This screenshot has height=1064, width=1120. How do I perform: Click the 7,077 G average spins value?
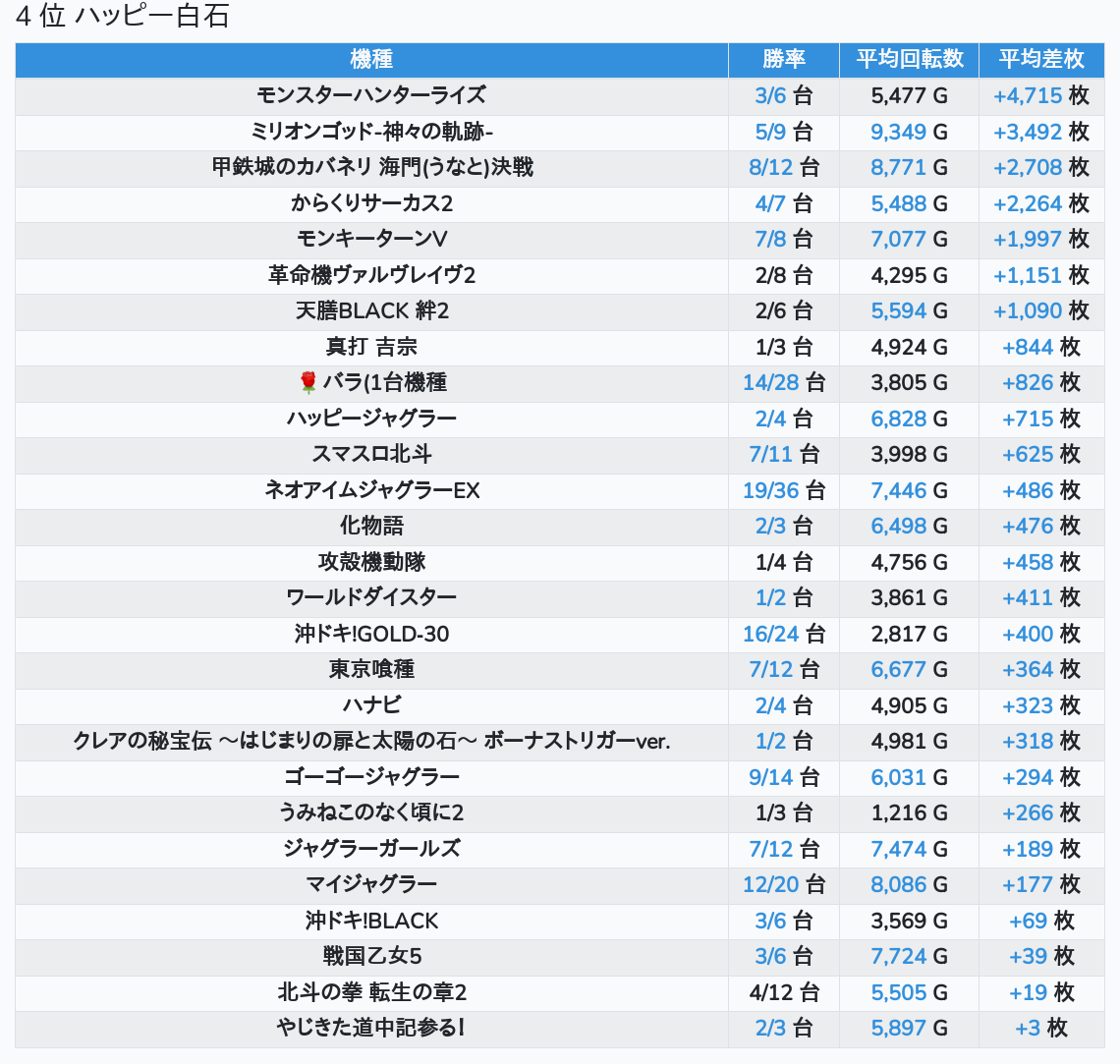910,239
